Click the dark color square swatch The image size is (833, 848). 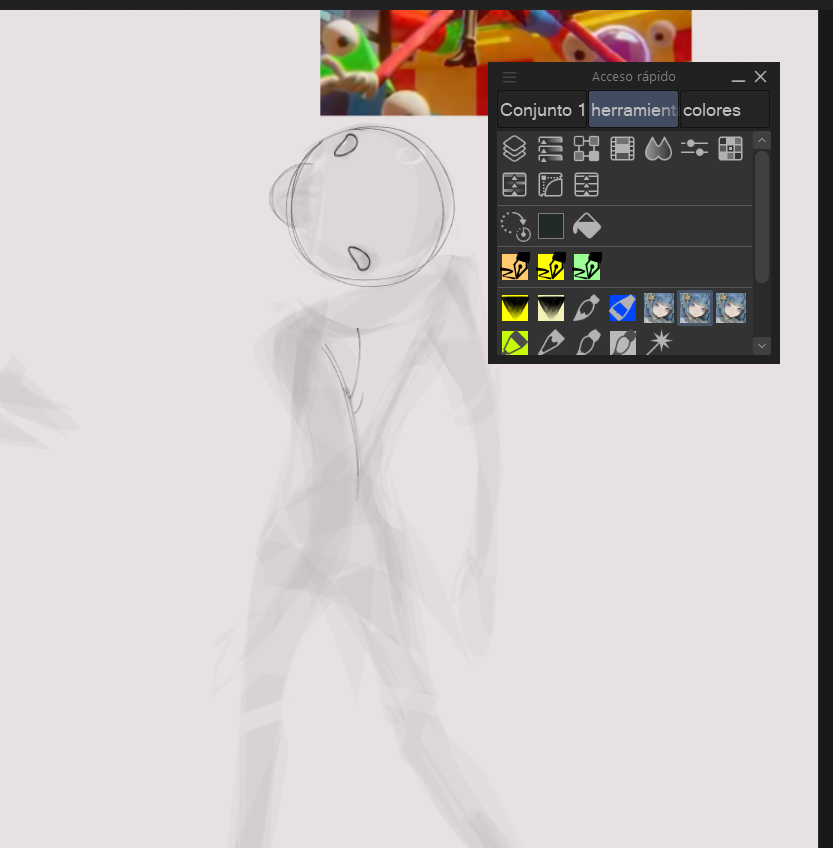click(x=551, y=226)
